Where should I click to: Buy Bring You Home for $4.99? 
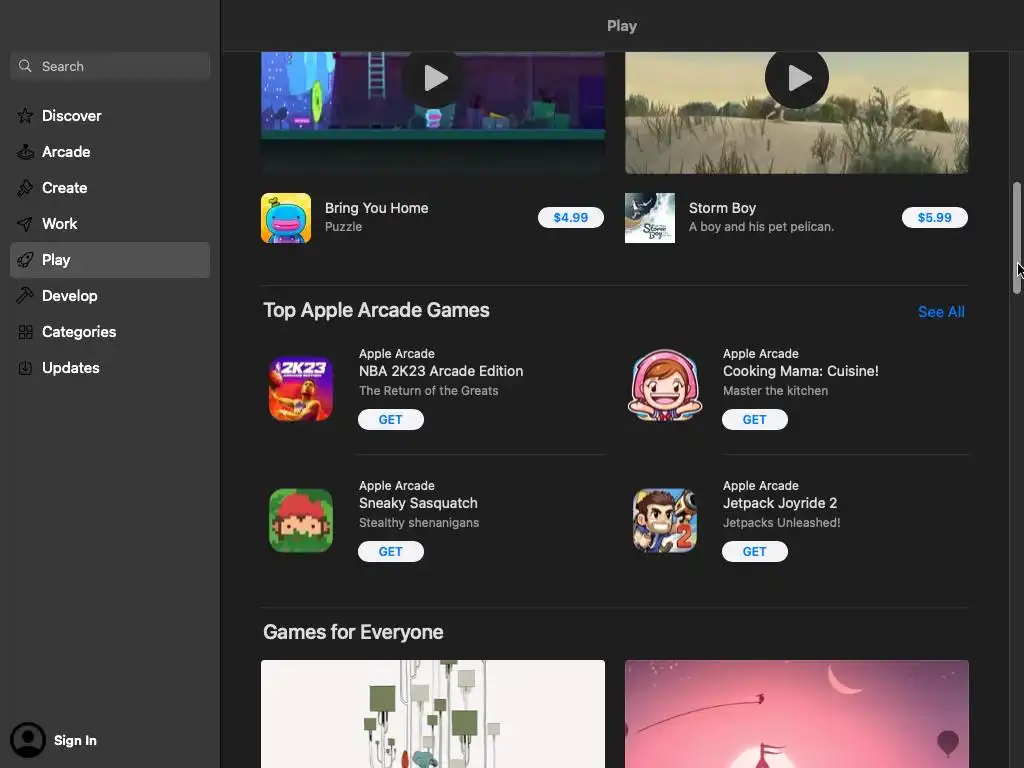tap(571, 217)
